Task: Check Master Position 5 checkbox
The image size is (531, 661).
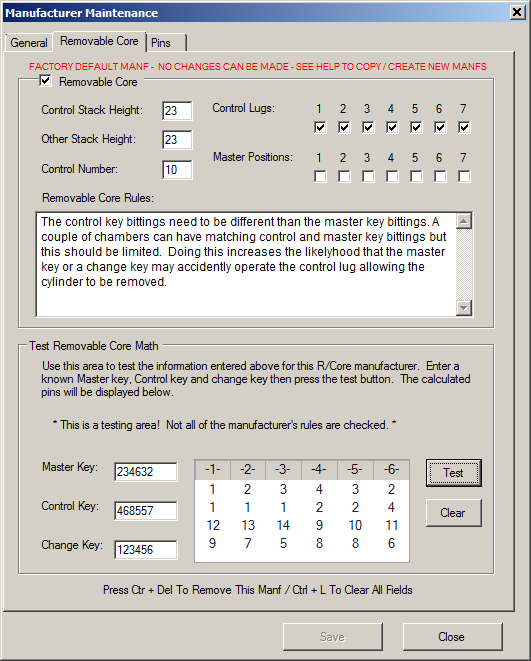Action: pyautogui.click(x=416, y=176)
